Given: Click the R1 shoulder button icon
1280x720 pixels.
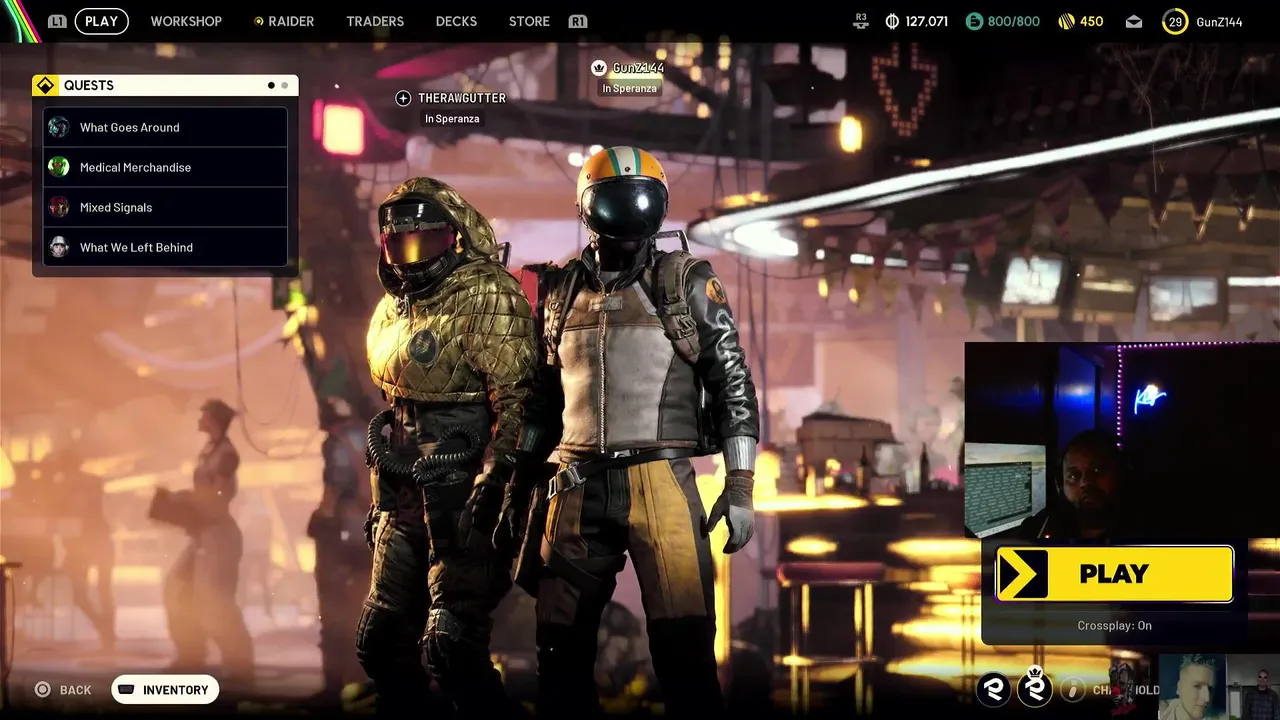Looking at the screenshot, I should coord(577,21).
